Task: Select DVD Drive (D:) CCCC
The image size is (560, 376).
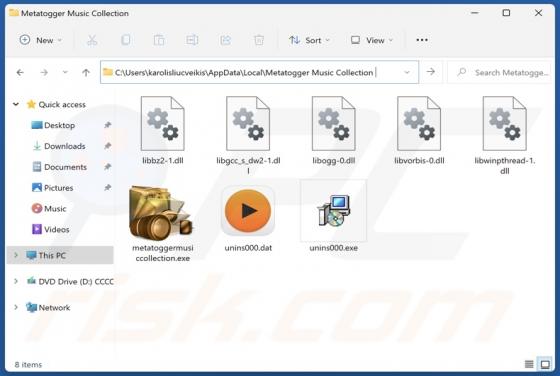Action: point(71,281)
